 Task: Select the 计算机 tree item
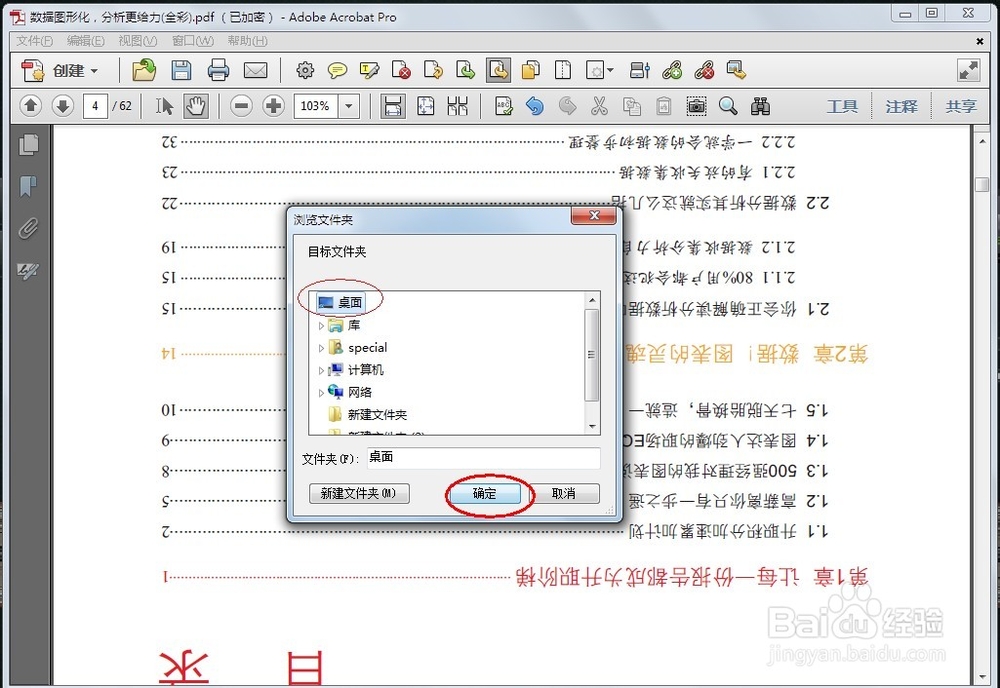pyautogui.click(x=355, y=370)
